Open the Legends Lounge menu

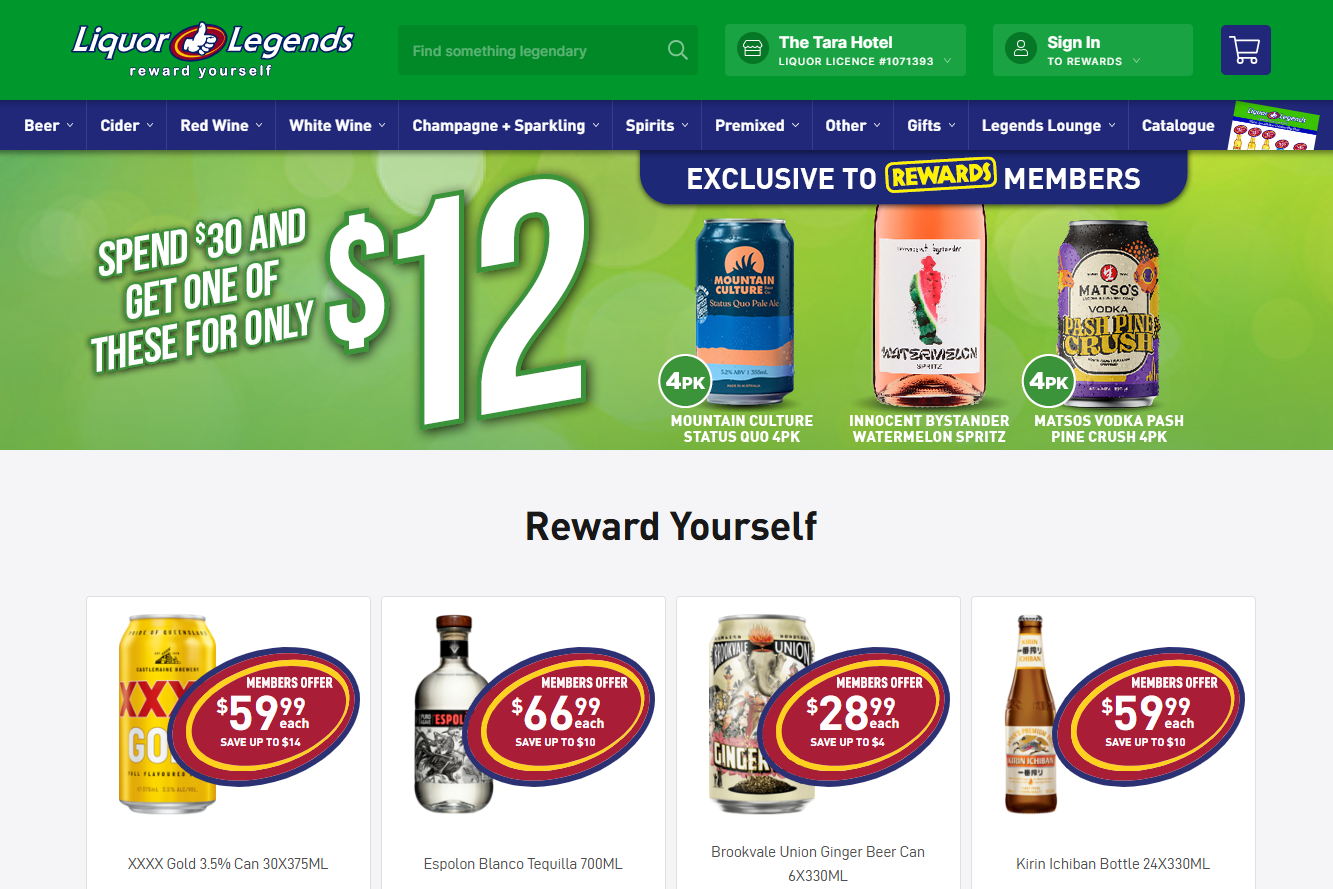point(1048,125)
